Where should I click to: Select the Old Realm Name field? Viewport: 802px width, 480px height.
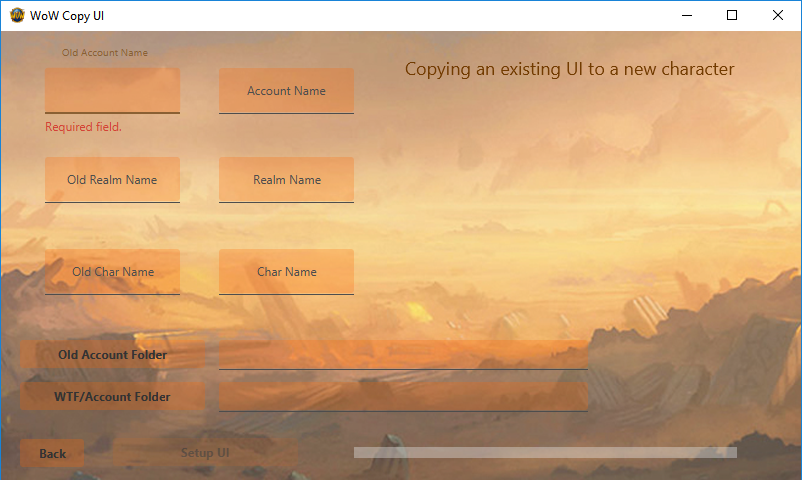[113, 180]
